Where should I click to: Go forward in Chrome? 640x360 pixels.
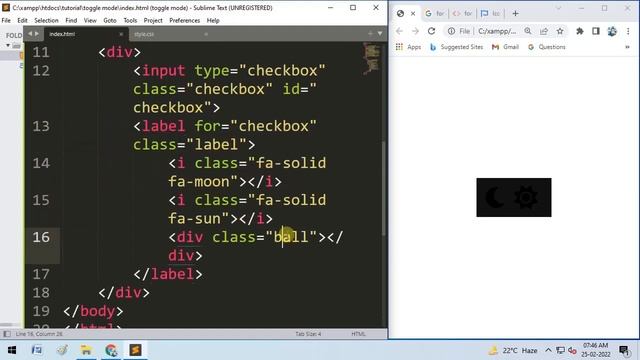point(416,31)
